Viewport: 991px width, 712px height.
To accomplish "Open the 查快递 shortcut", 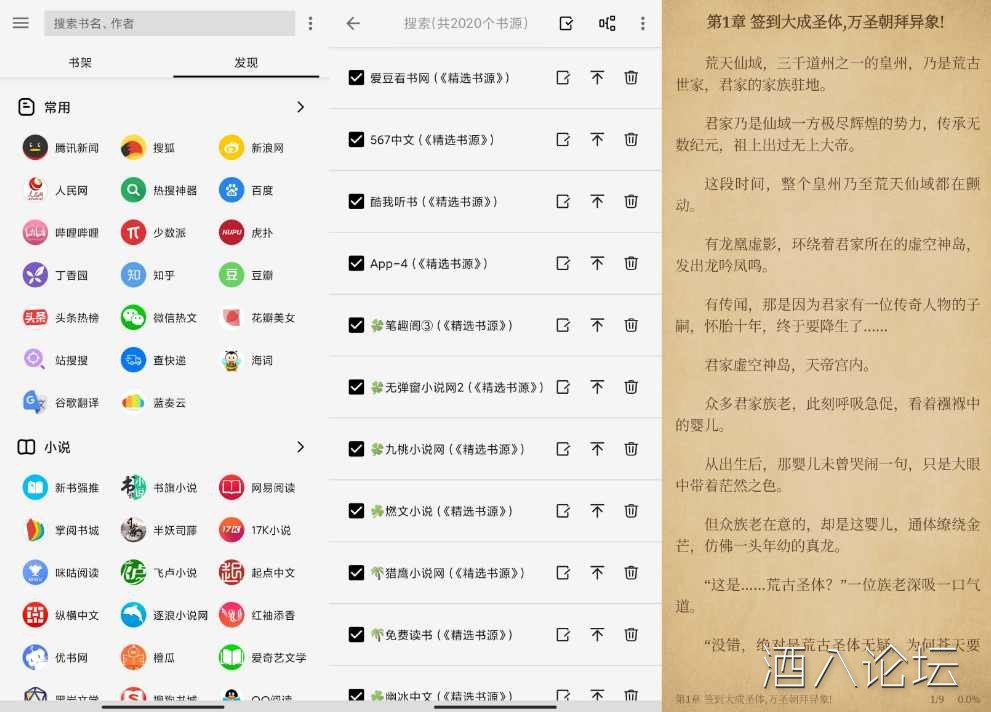I will point(154,360).
